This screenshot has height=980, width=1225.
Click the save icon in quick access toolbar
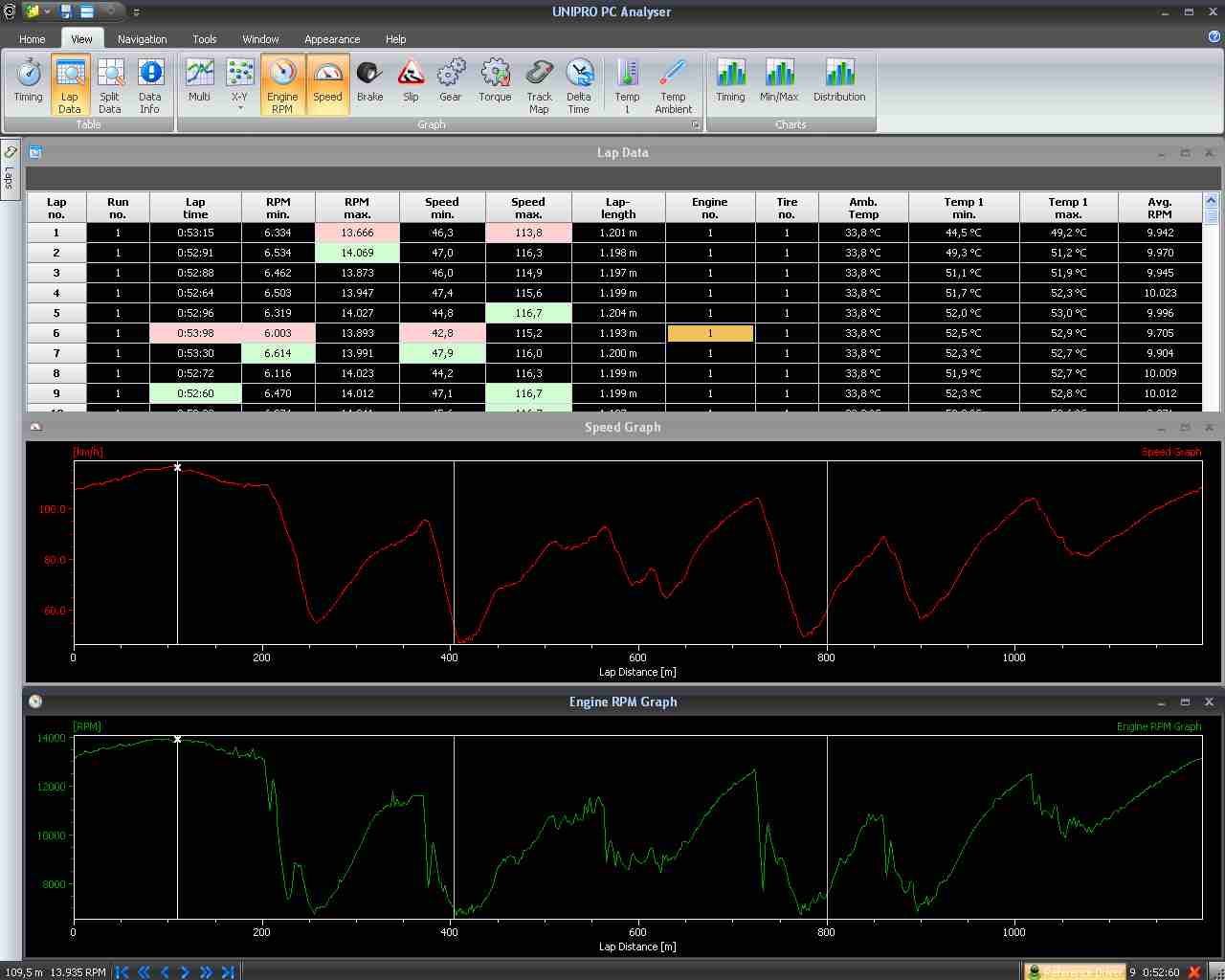click(x=66, y=11)
